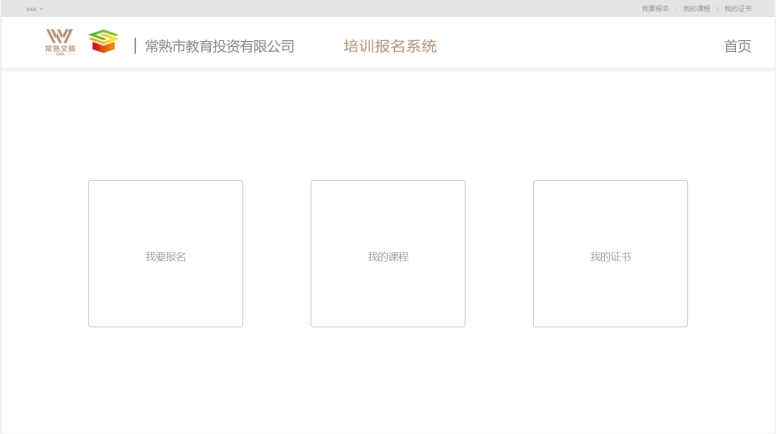This screenshot has width=776, height=434.
Task: Click the 常熟文旅 logo in the header
Action: click(60, 42)
